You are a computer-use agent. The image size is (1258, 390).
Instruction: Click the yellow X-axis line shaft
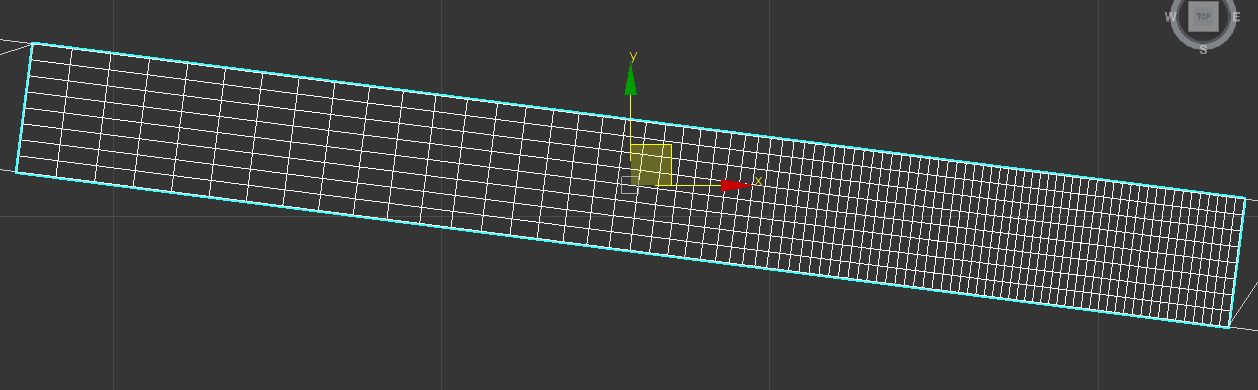point(696,185)
